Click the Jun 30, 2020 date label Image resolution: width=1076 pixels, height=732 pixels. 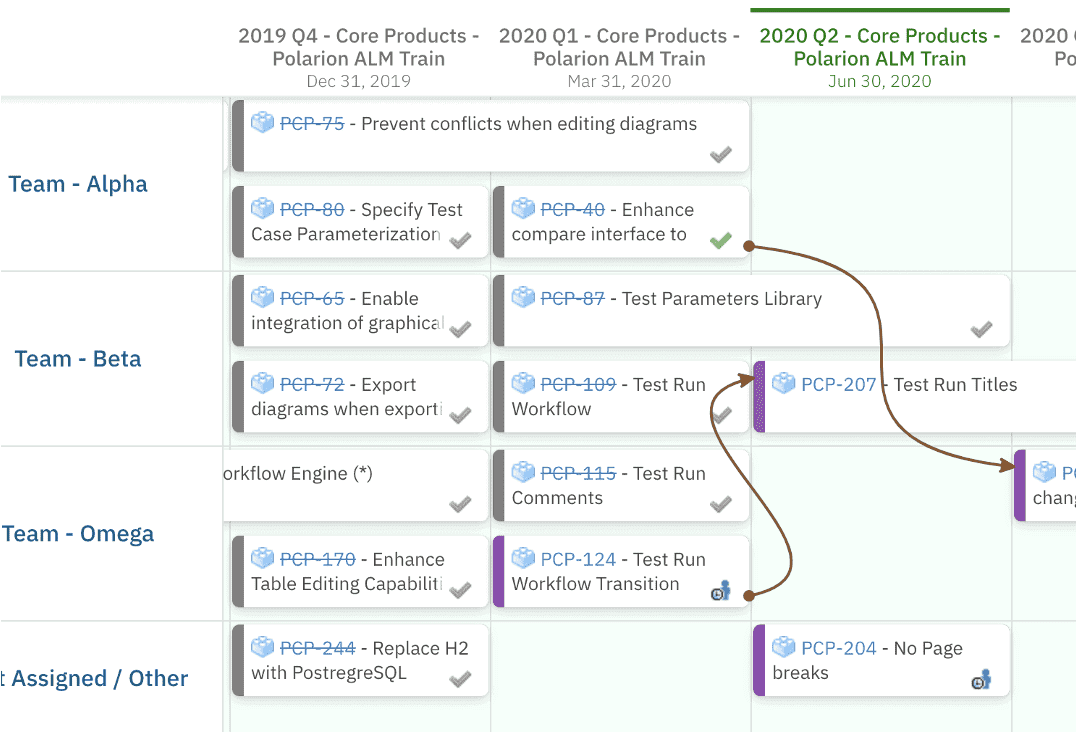880,81
